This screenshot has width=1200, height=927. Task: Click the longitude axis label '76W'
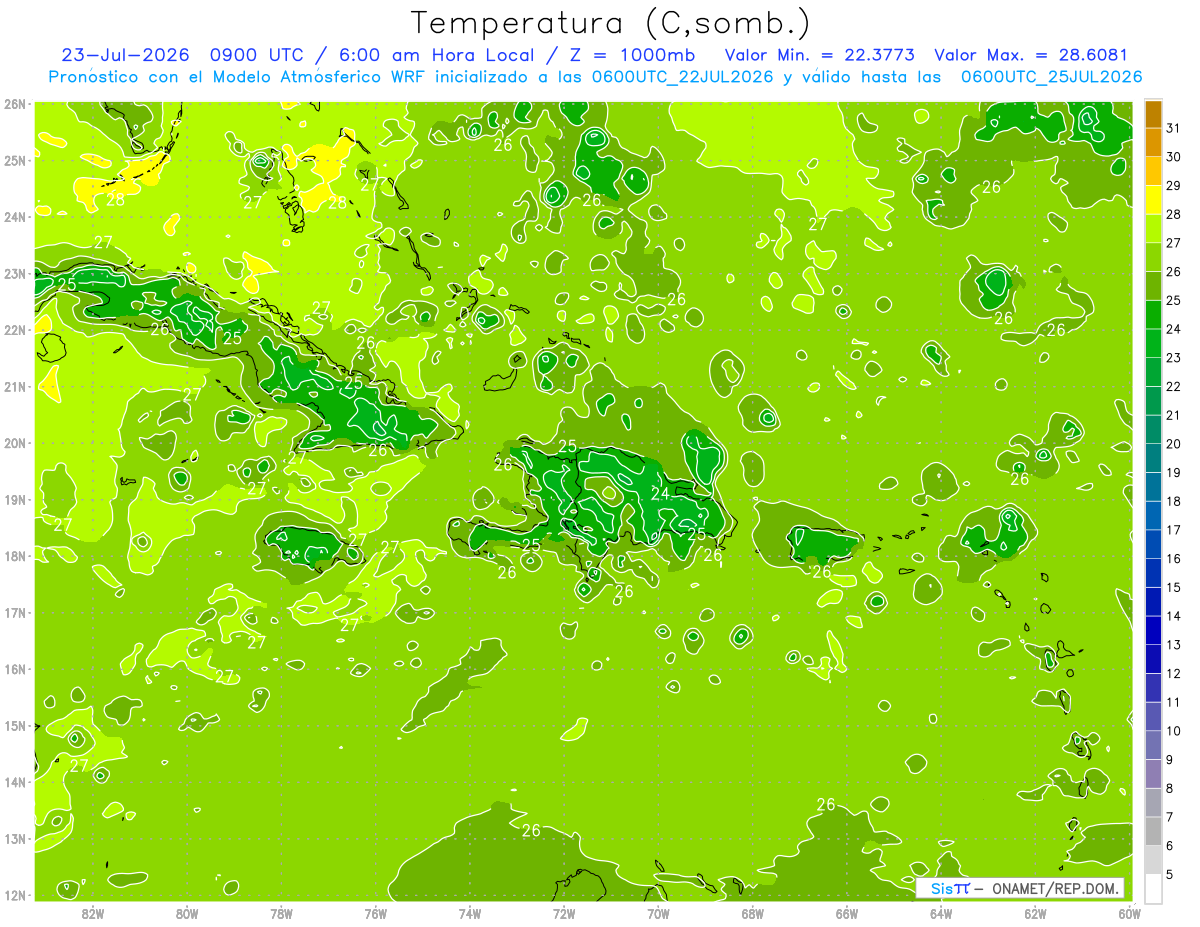tap(376, 912)
